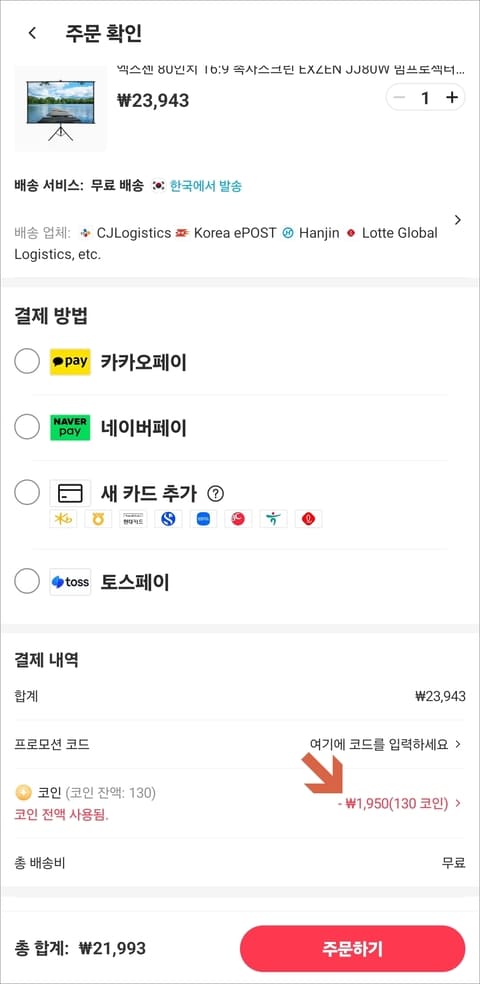Image resolution: width=480 pixels, height=984 pixels.
Task: Increase quantity with the plus icon
Action: (451, 98)
